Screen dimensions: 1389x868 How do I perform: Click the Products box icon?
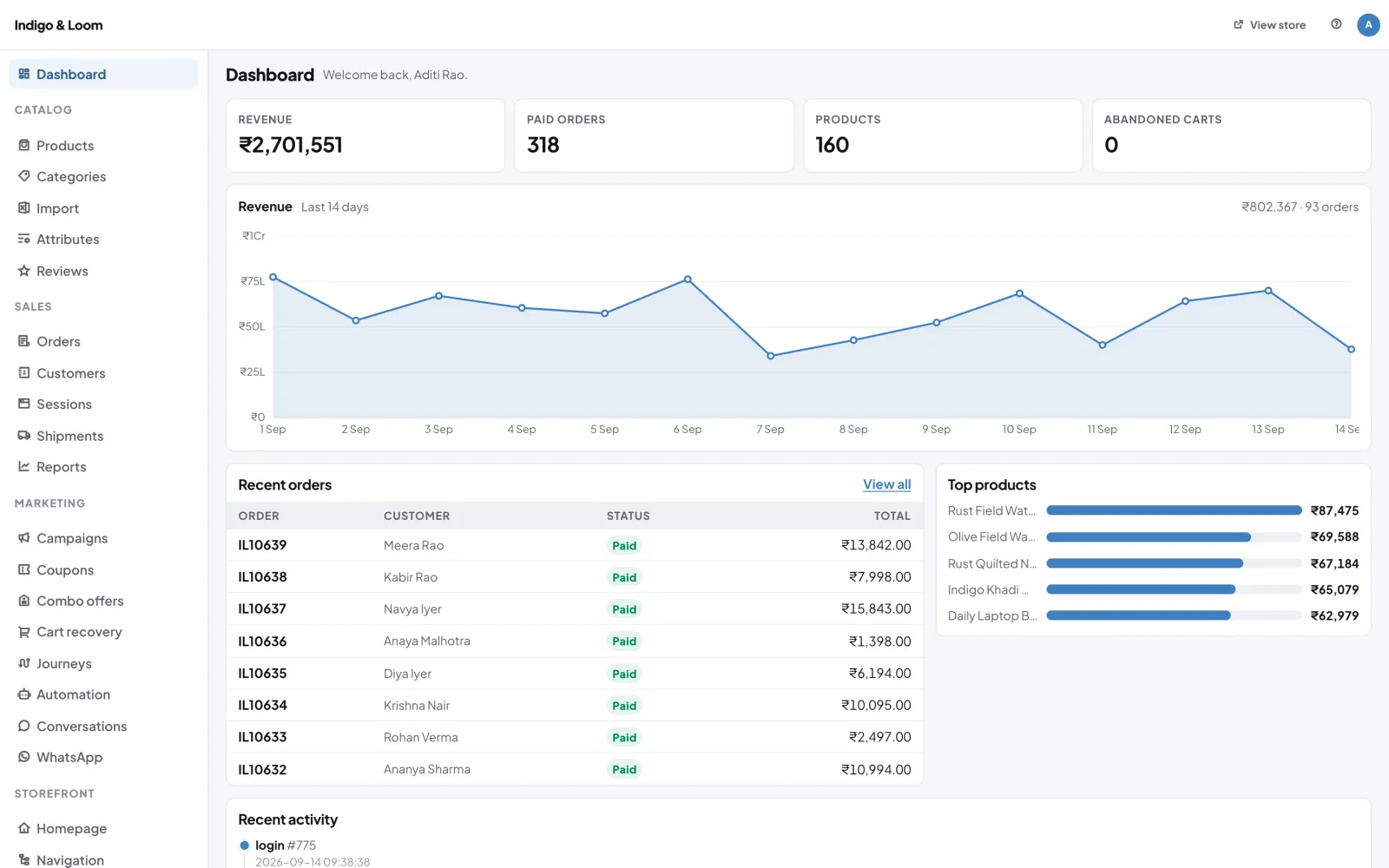(x=24, y=145)
